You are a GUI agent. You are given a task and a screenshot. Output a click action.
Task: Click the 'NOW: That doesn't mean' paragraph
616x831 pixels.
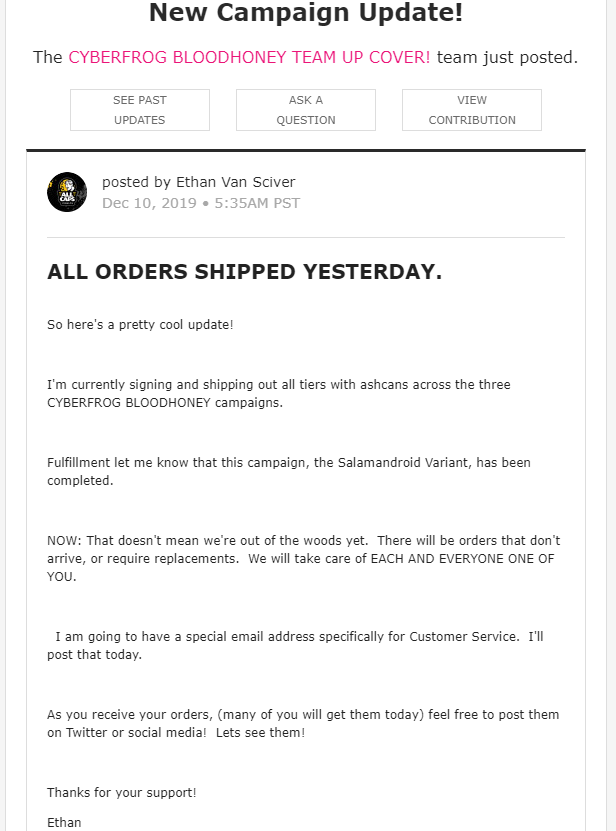304,558
